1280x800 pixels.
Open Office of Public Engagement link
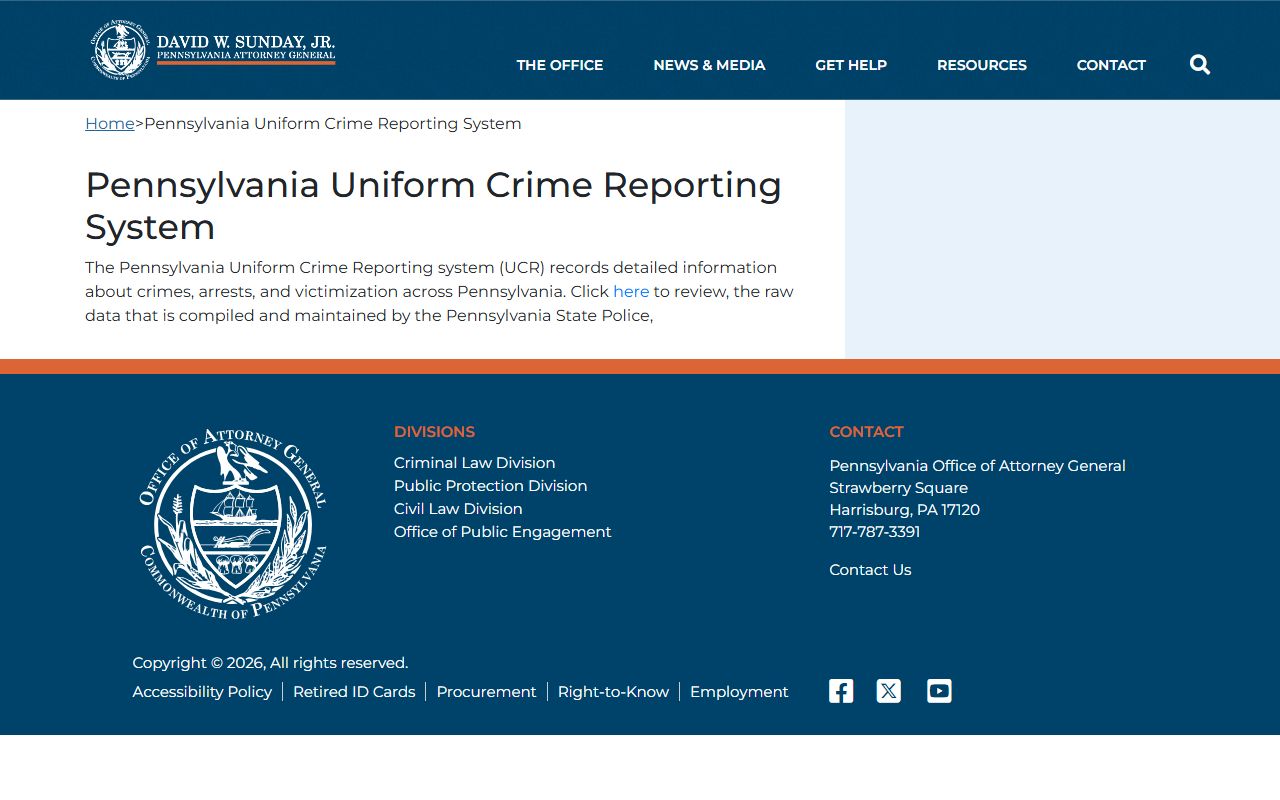tap(502, 532)
